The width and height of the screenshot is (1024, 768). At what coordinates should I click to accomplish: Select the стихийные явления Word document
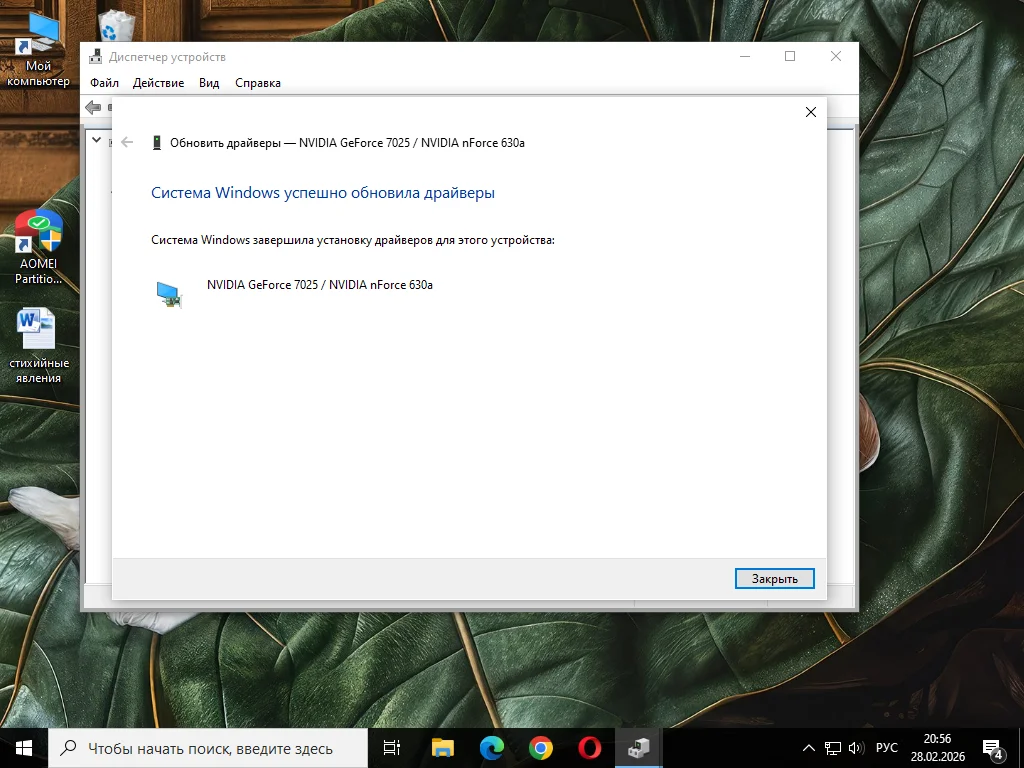(x=39, y=345)
